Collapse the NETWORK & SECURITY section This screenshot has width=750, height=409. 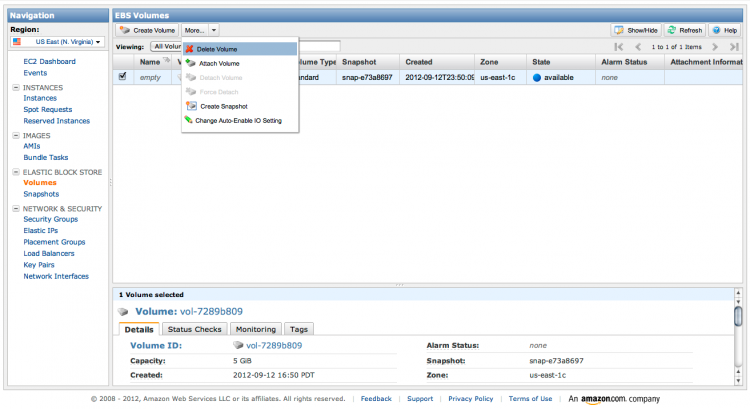[16, 209]
